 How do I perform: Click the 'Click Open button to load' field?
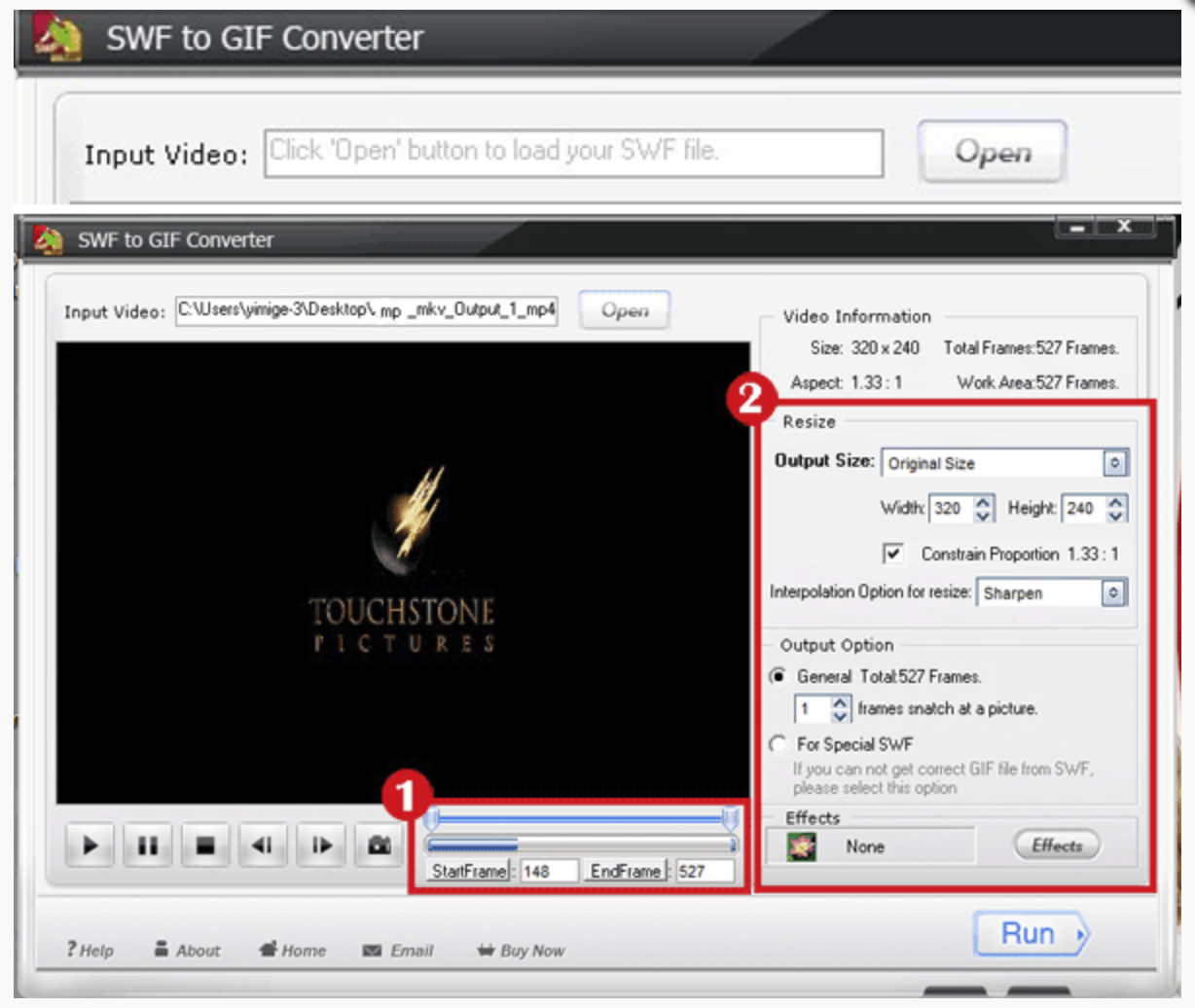574,153
